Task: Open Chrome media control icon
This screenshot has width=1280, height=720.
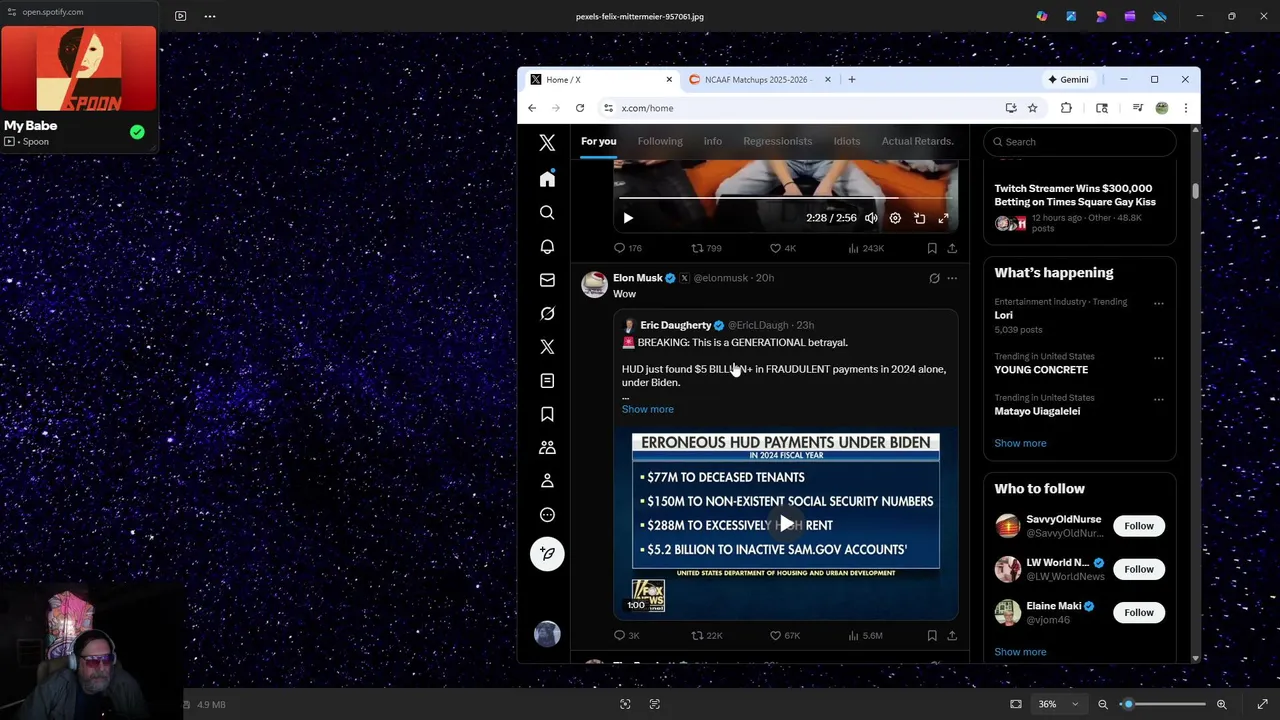Action: pos(1137,108)
